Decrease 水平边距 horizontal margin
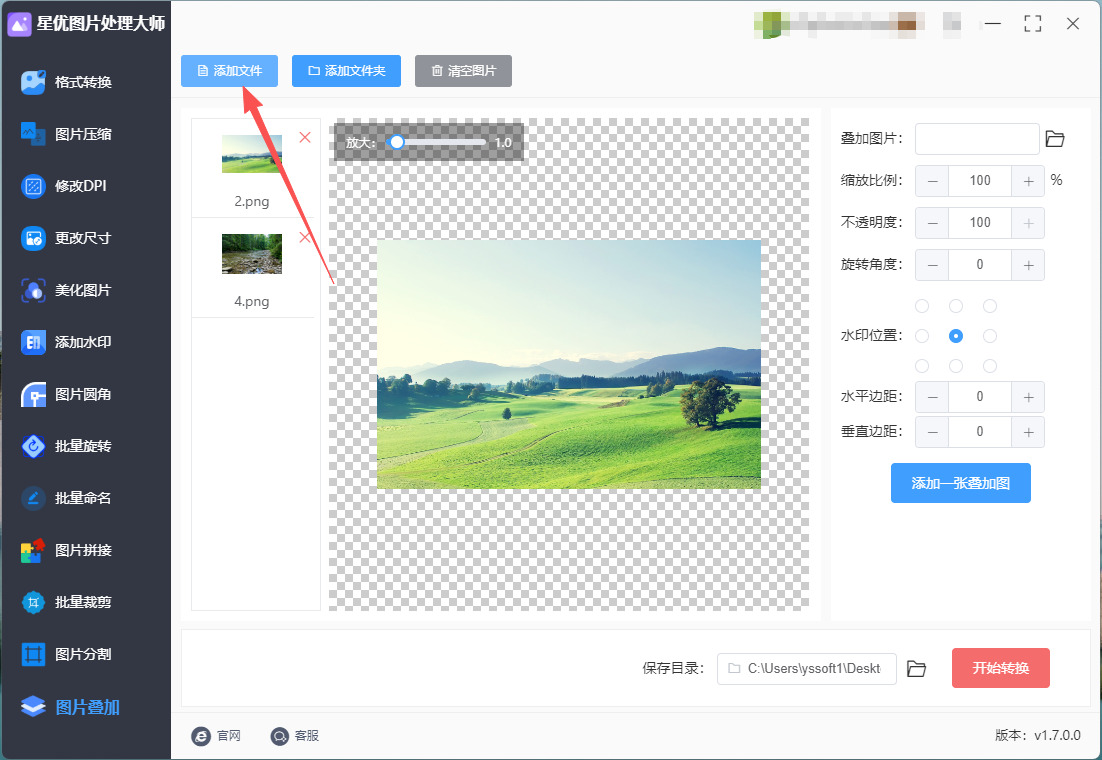This screenshot has height=760, width=1102. pos(932,397)
